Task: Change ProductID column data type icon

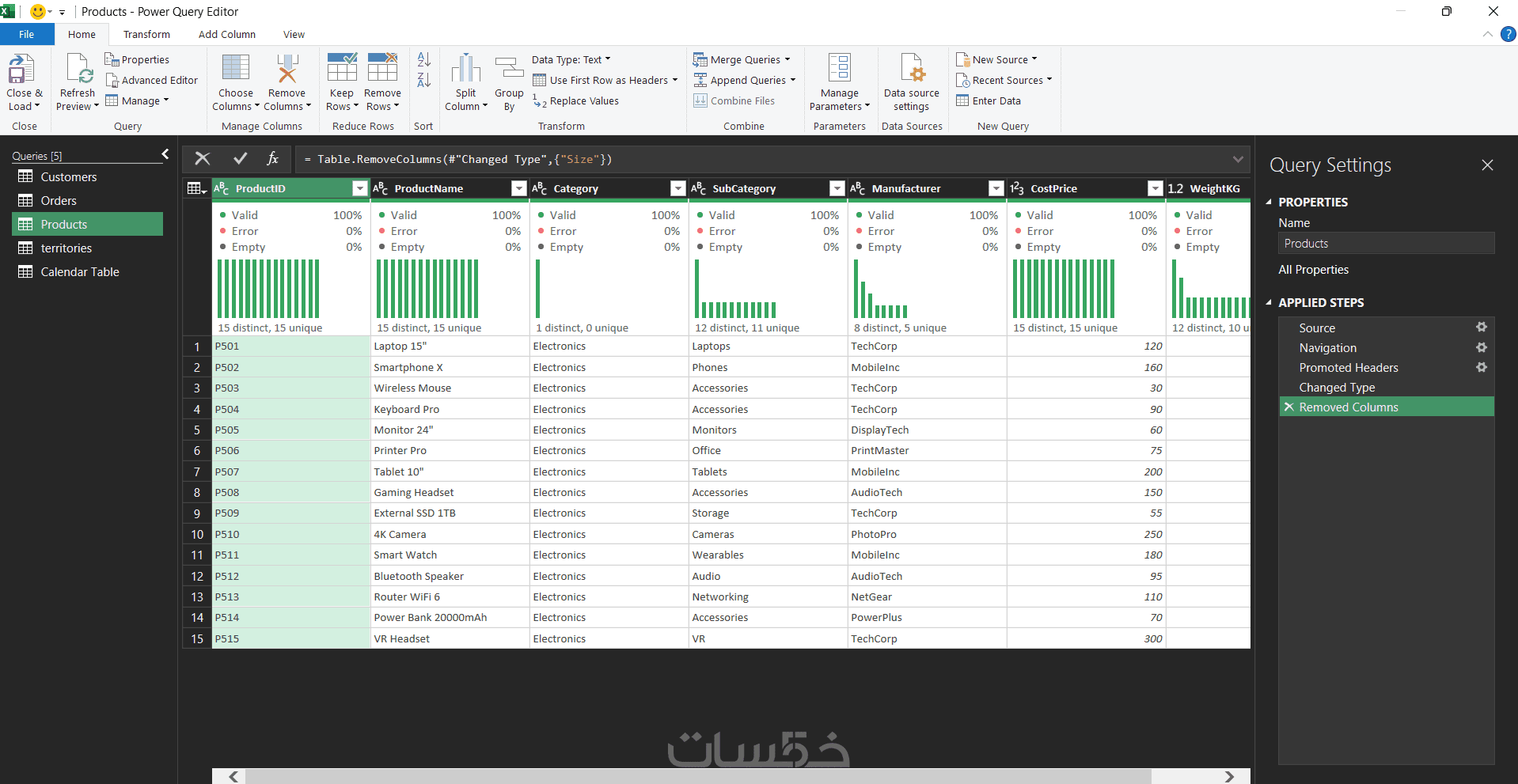Action: (x=222, y=188)
